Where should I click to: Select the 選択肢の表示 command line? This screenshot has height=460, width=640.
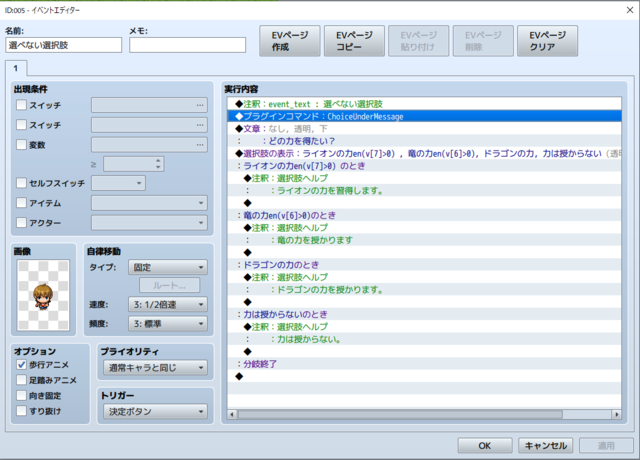[424, 153]
